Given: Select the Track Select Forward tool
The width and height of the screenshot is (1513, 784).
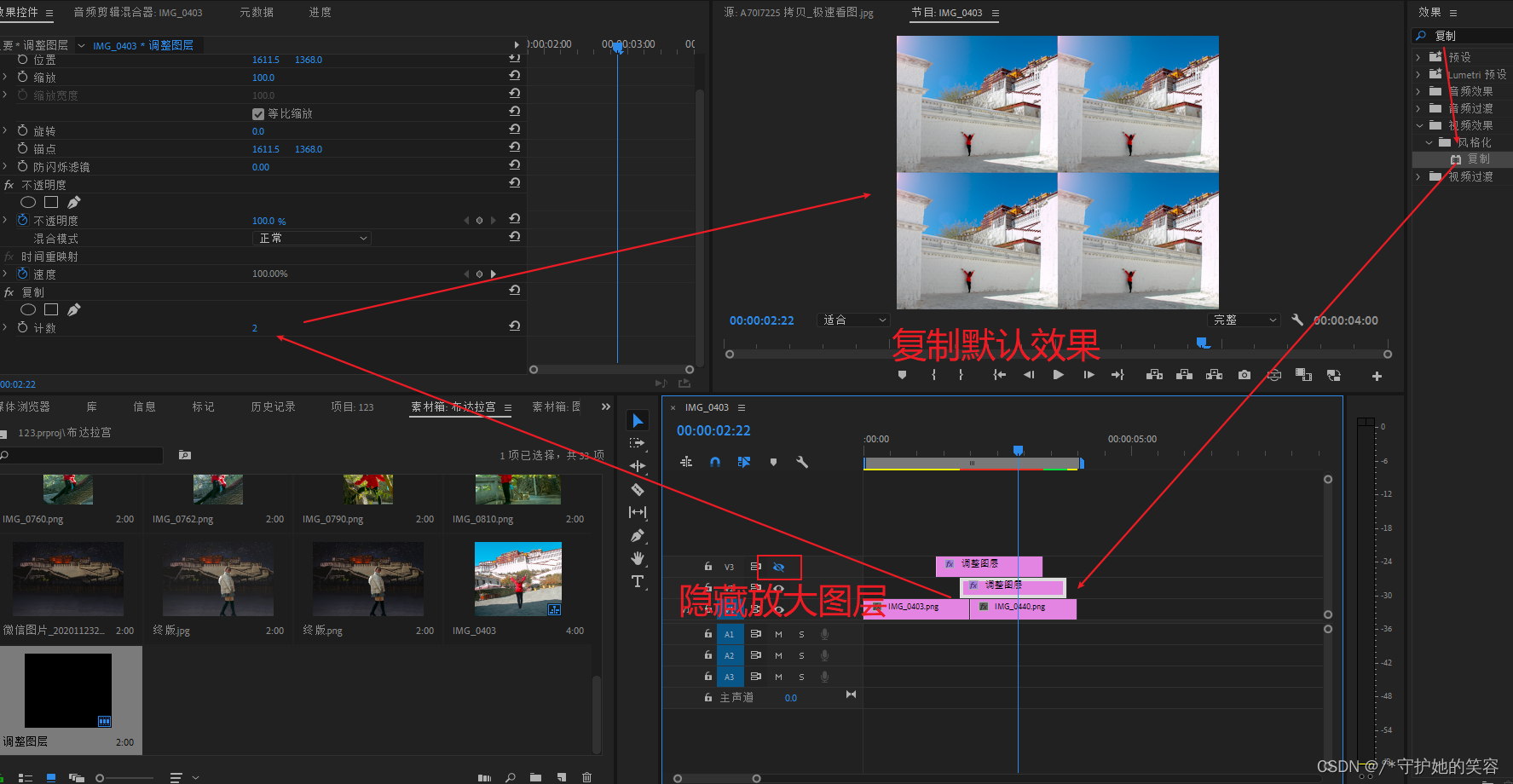Looking at the screenshot, I should click(638, 443).
